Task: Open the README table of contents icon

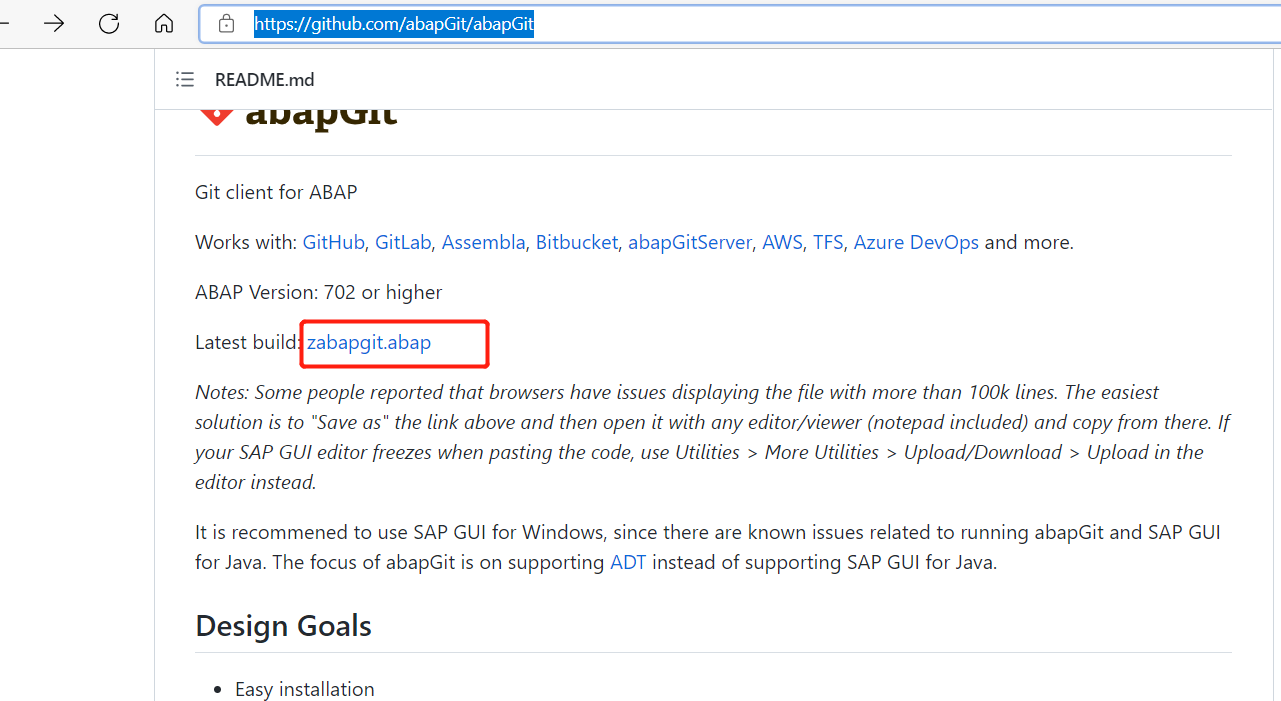Action: coord(185,79)
